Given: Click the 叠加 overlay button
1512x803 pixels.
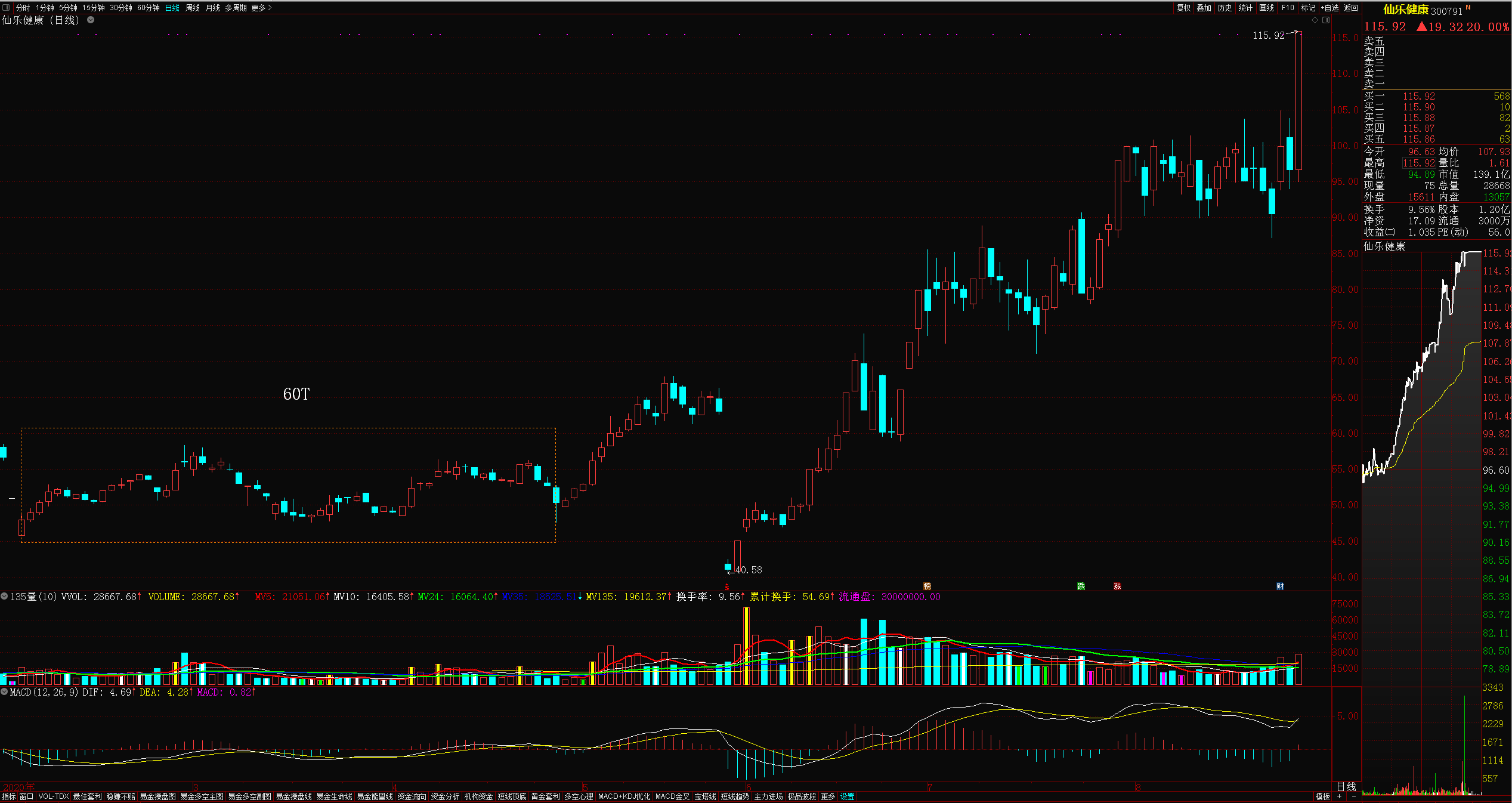Looking at the screenshot, I should tap(1204, 8).
